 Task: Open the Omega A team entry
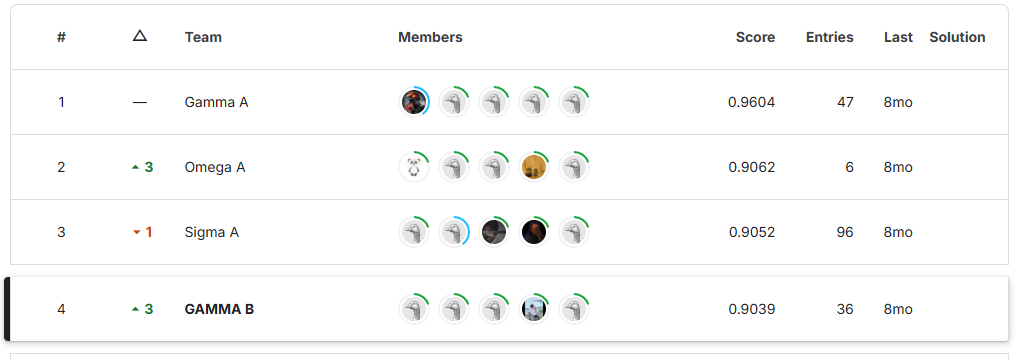pyautogui.click(x=215, y=167)
